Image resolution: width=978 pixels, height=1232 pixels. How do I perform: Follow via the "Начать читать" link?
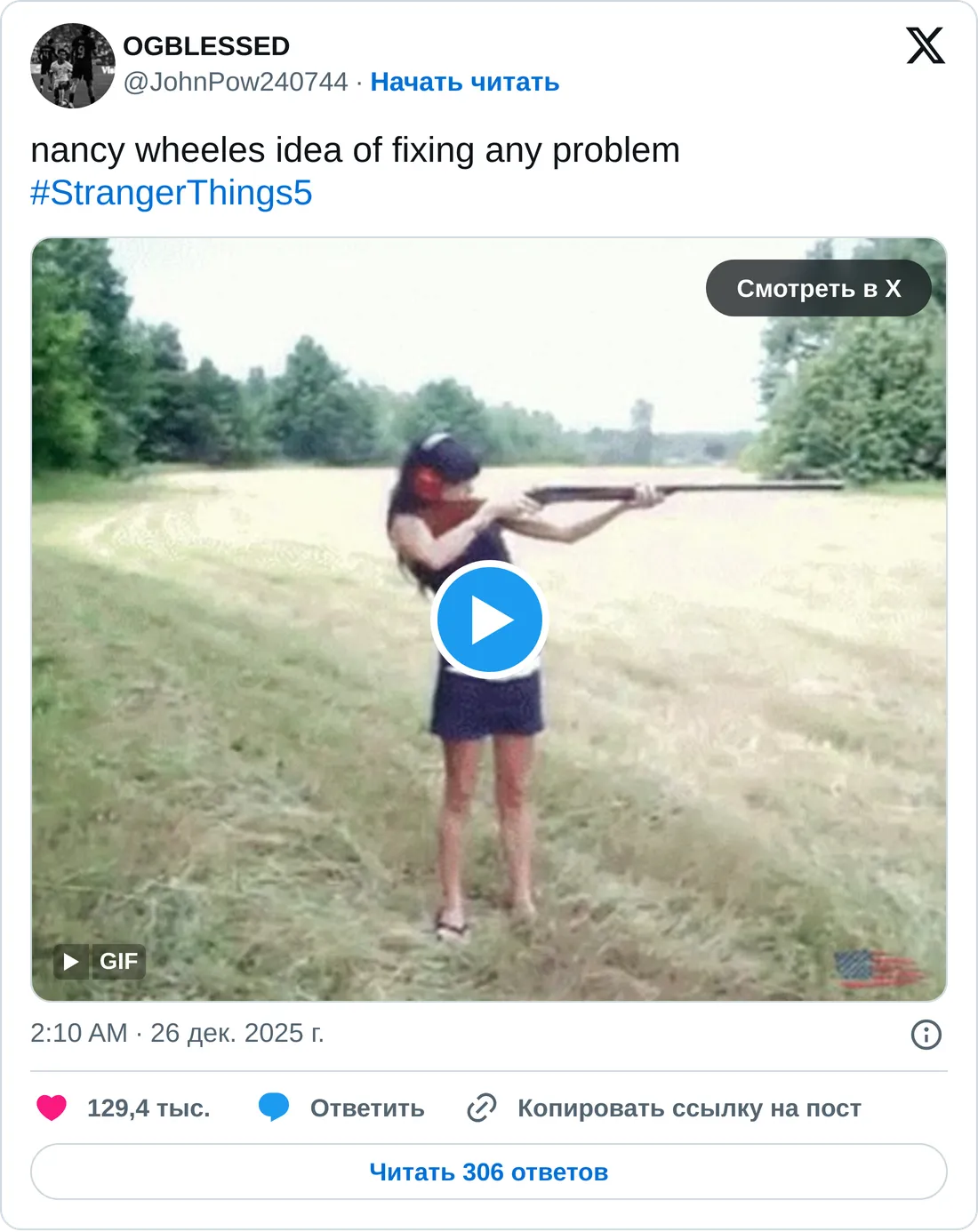(464, 82)
